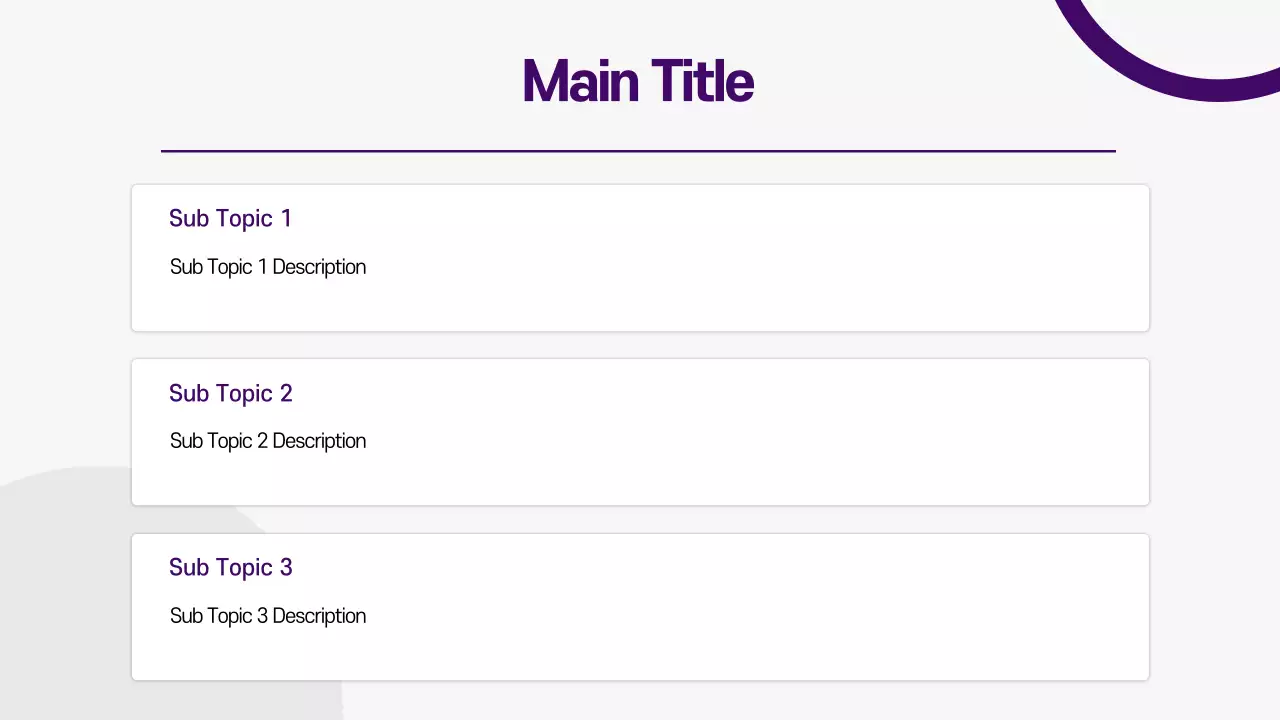Click the number 3 in Sub Topic 3 heading
The image size is (1280, 720).
286,567
